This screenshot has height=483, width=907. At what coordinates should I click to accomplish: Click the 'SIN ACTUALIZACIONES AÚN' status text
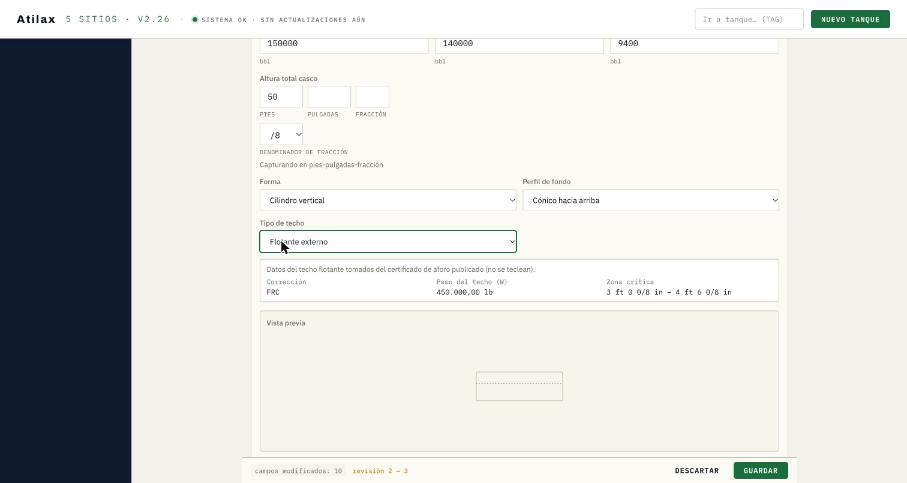coord(313,20)
